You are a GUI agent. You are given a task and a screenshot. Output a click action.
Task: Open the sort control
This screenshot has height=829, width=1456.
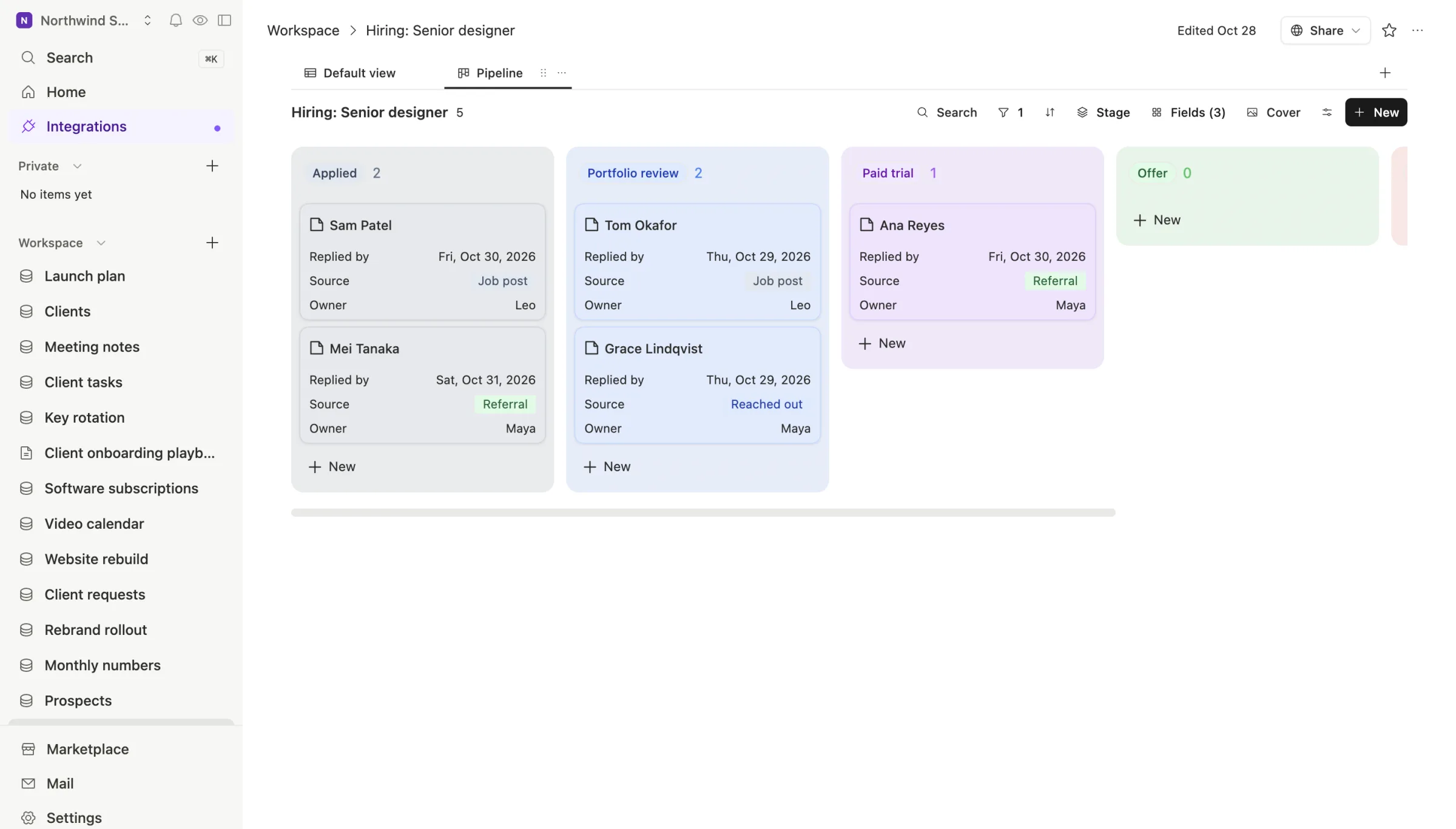1050,113
